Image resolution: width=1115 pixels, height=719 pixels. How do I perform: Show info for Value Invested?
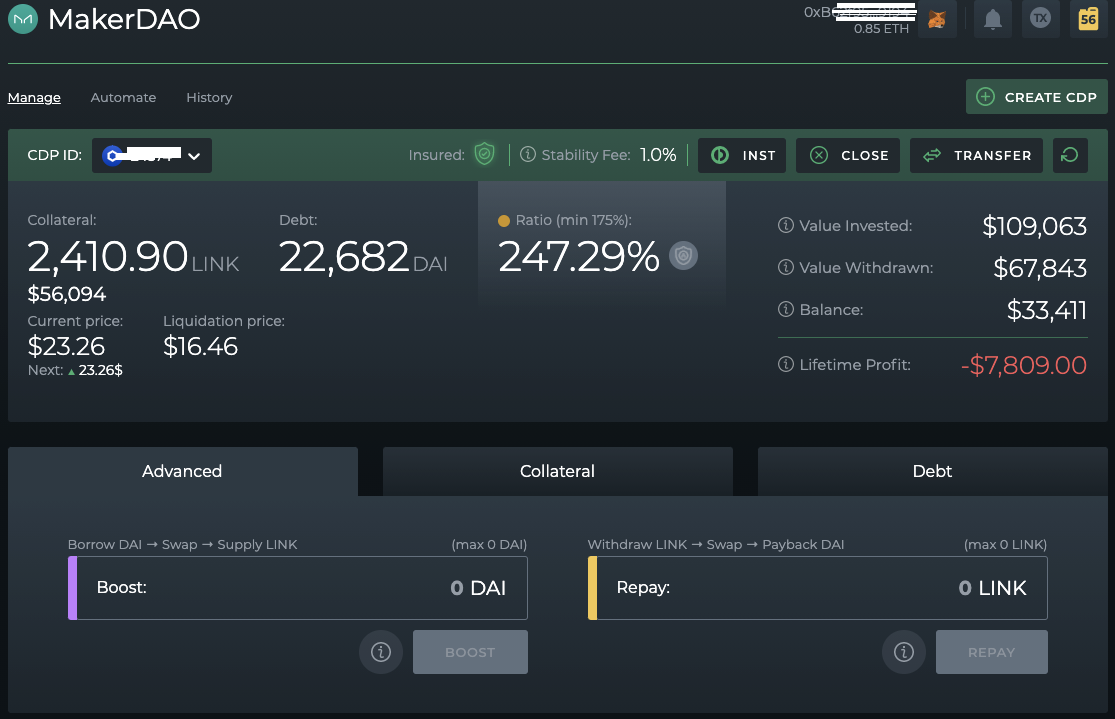(x=786, y=225)
